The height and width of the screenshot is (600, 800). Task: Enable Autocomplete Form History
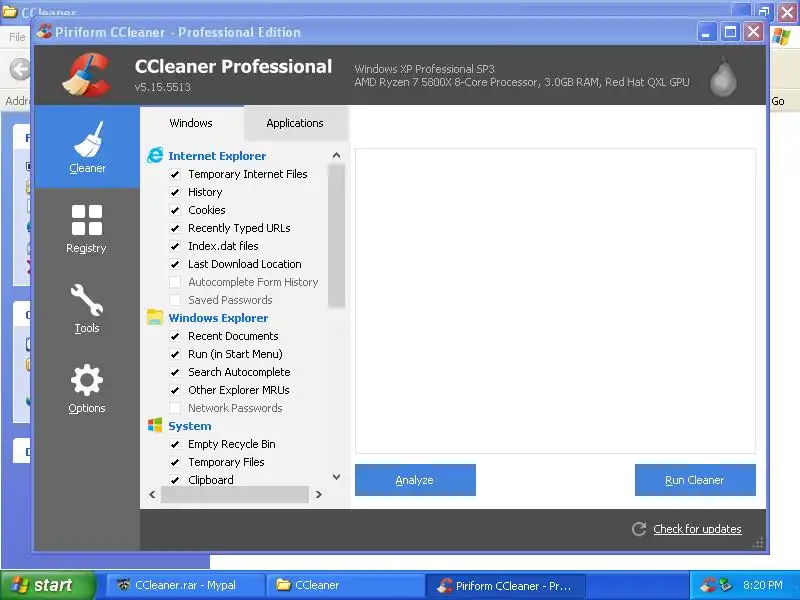175,282
